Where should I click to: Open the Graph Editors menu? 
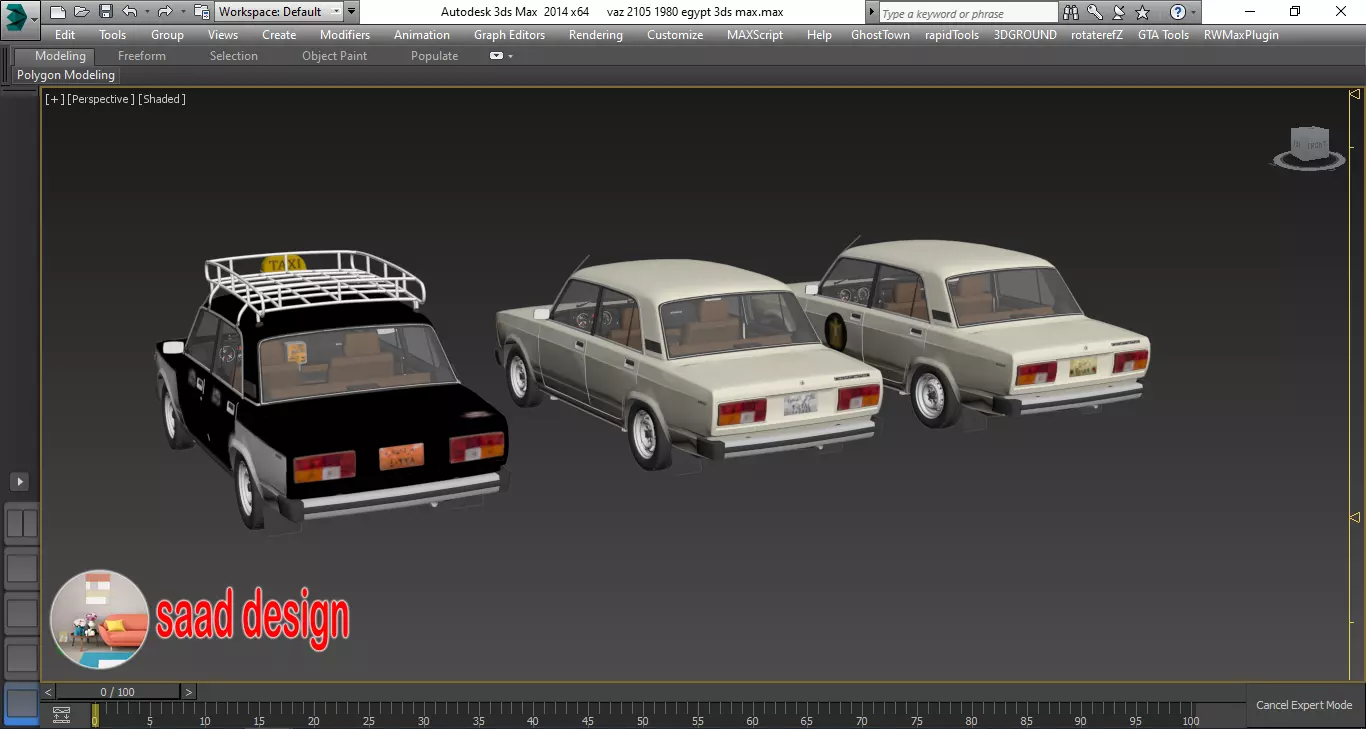click(510, 34)
